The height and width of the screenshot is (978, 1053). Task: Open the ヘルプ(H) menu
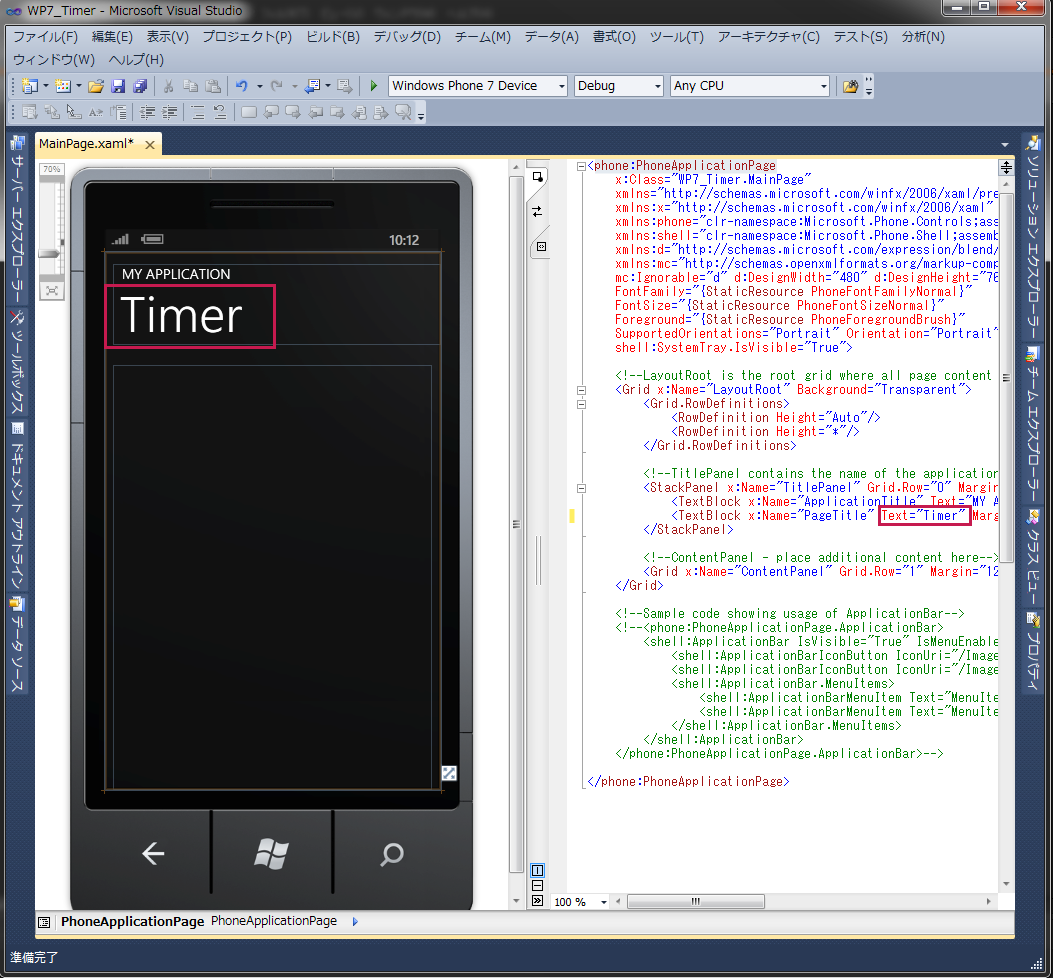[136, 59]
